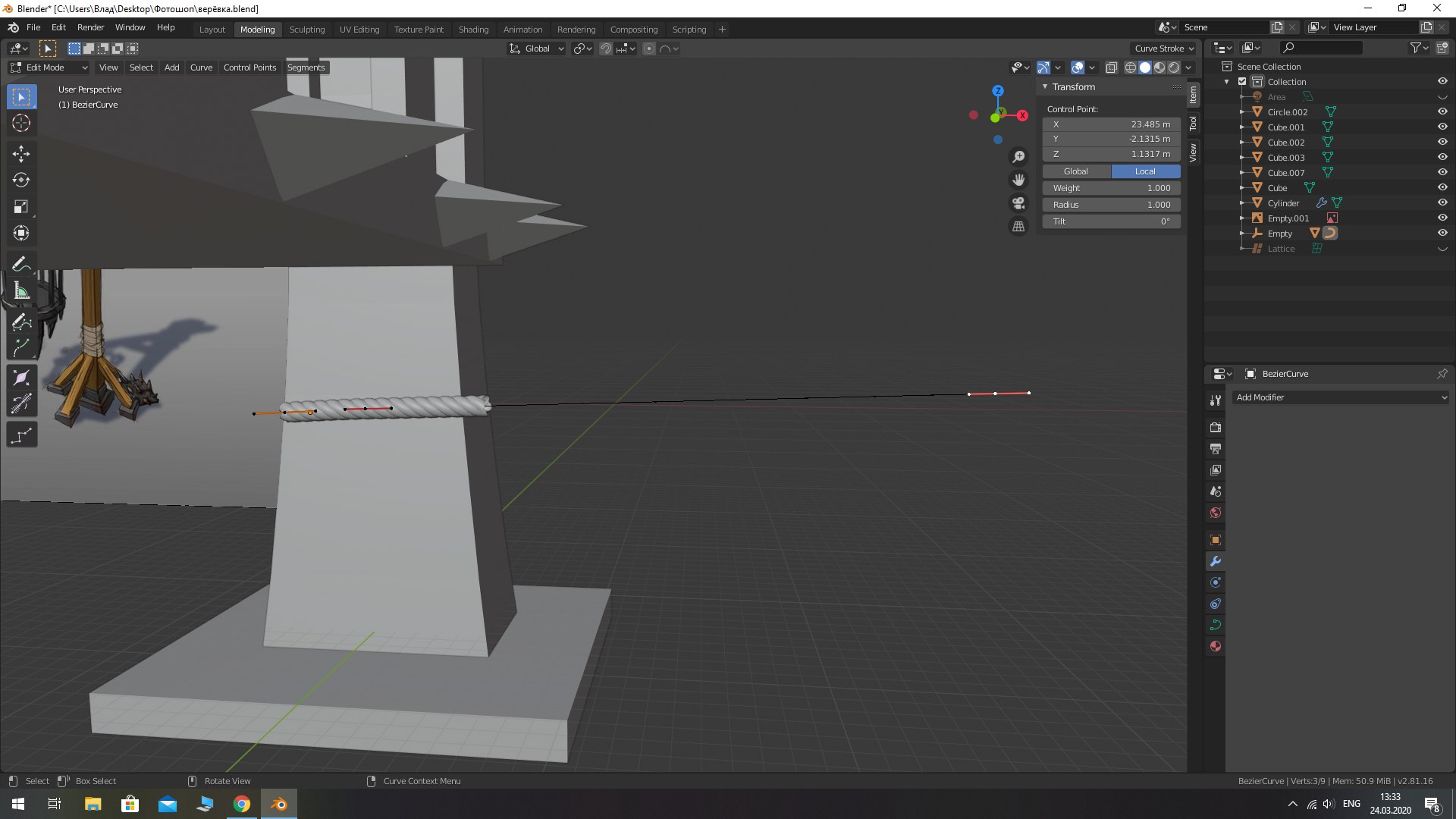
Task: Select the Move tool
Action: (21, 154)
